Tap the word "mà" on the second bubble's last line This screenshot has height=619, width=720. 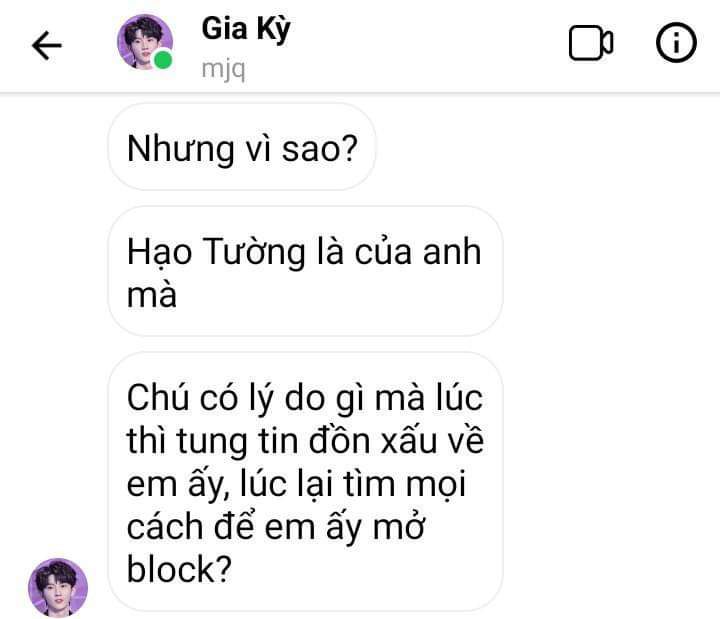pyautogui.click(x=152, y=295)
